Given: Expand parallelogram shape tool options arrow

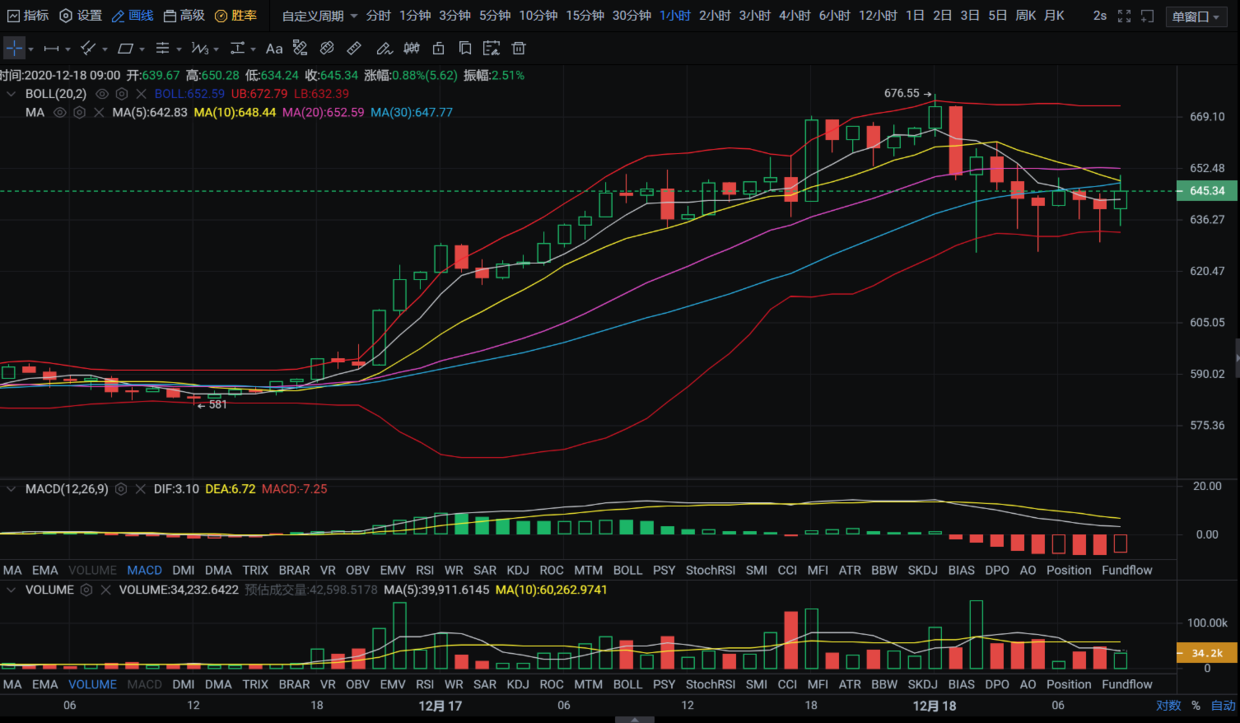Looking at the screenshot, I should pos(142,49).
